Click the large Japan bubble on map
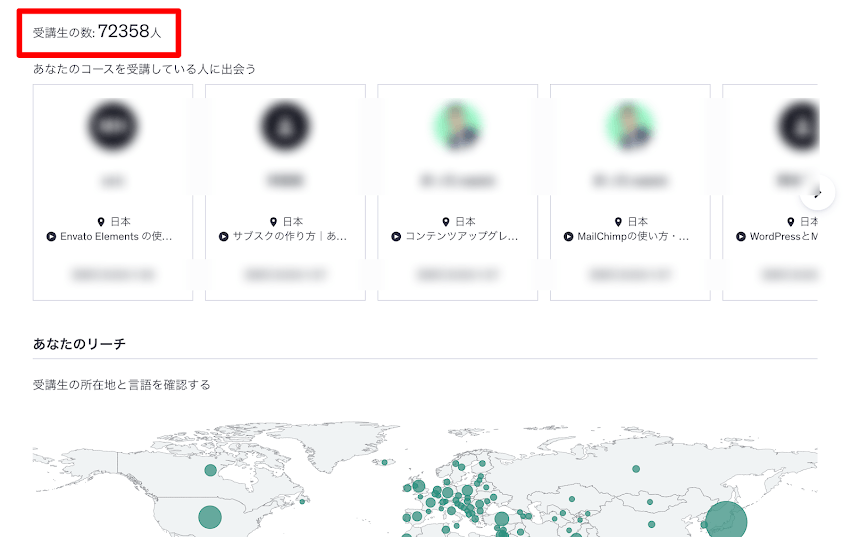 pos(726,521)
